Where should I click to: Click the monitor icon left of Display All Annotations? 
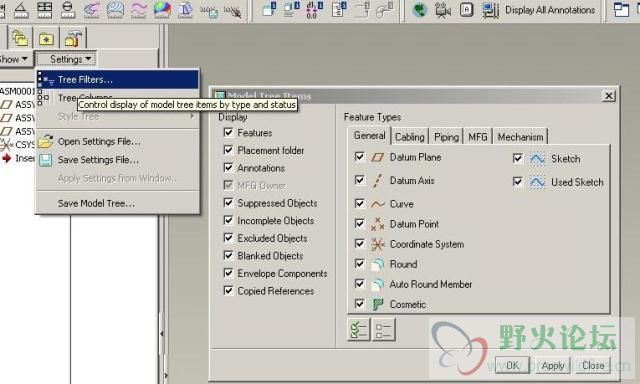[490, 10]
